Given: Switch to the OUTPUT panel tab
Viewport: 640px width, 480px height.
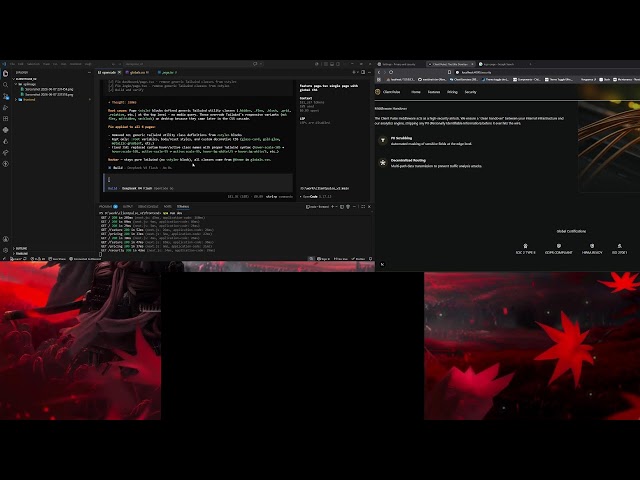Looking at the screenshot, I should 128,207.
